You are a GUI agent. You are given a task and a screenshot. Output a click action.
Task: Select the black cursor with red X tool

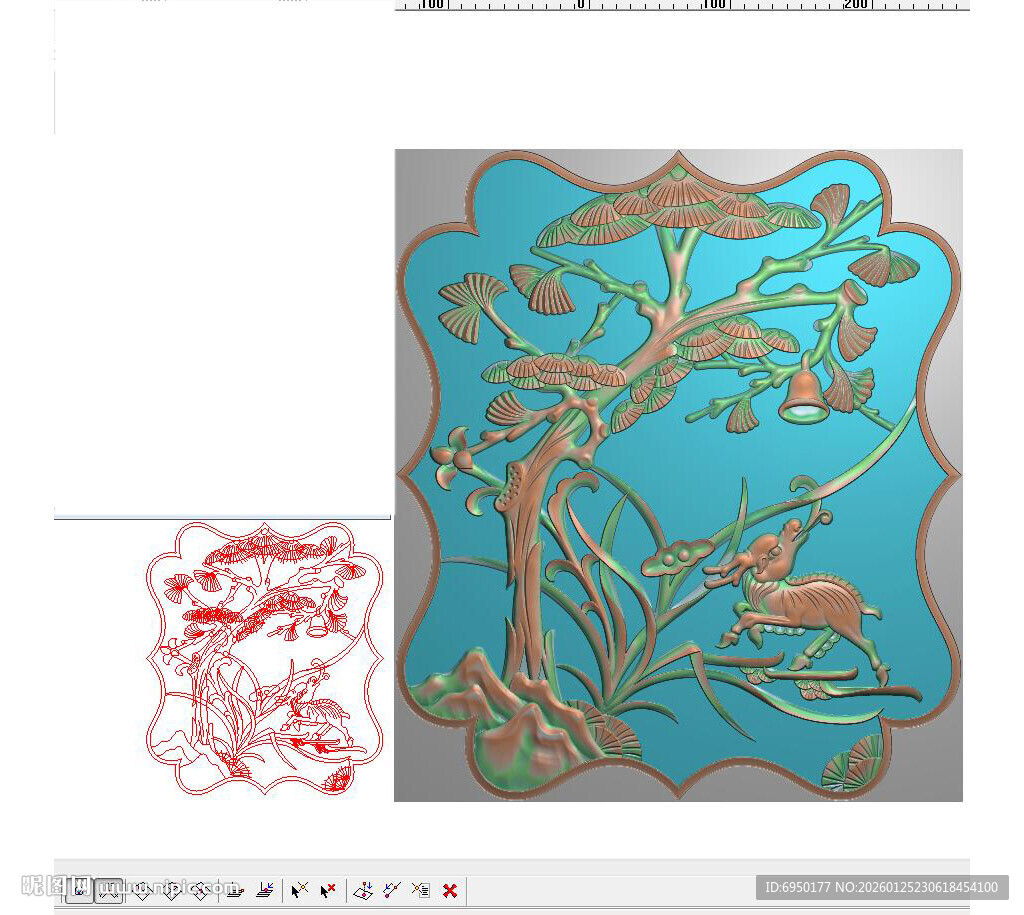[x=328, y=890]
